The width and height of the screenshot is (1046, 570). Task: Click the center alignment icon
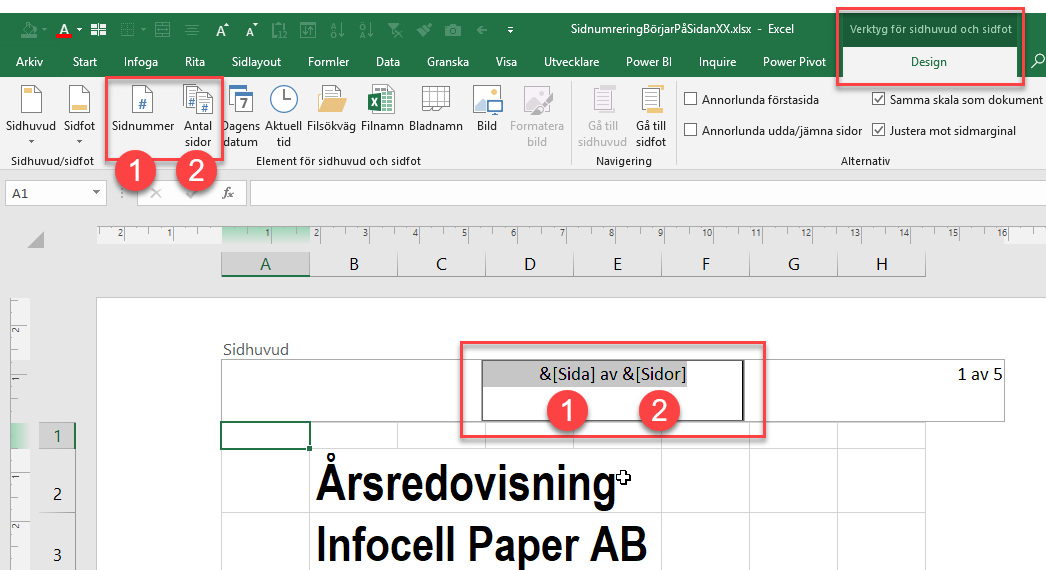pos(192,29)
